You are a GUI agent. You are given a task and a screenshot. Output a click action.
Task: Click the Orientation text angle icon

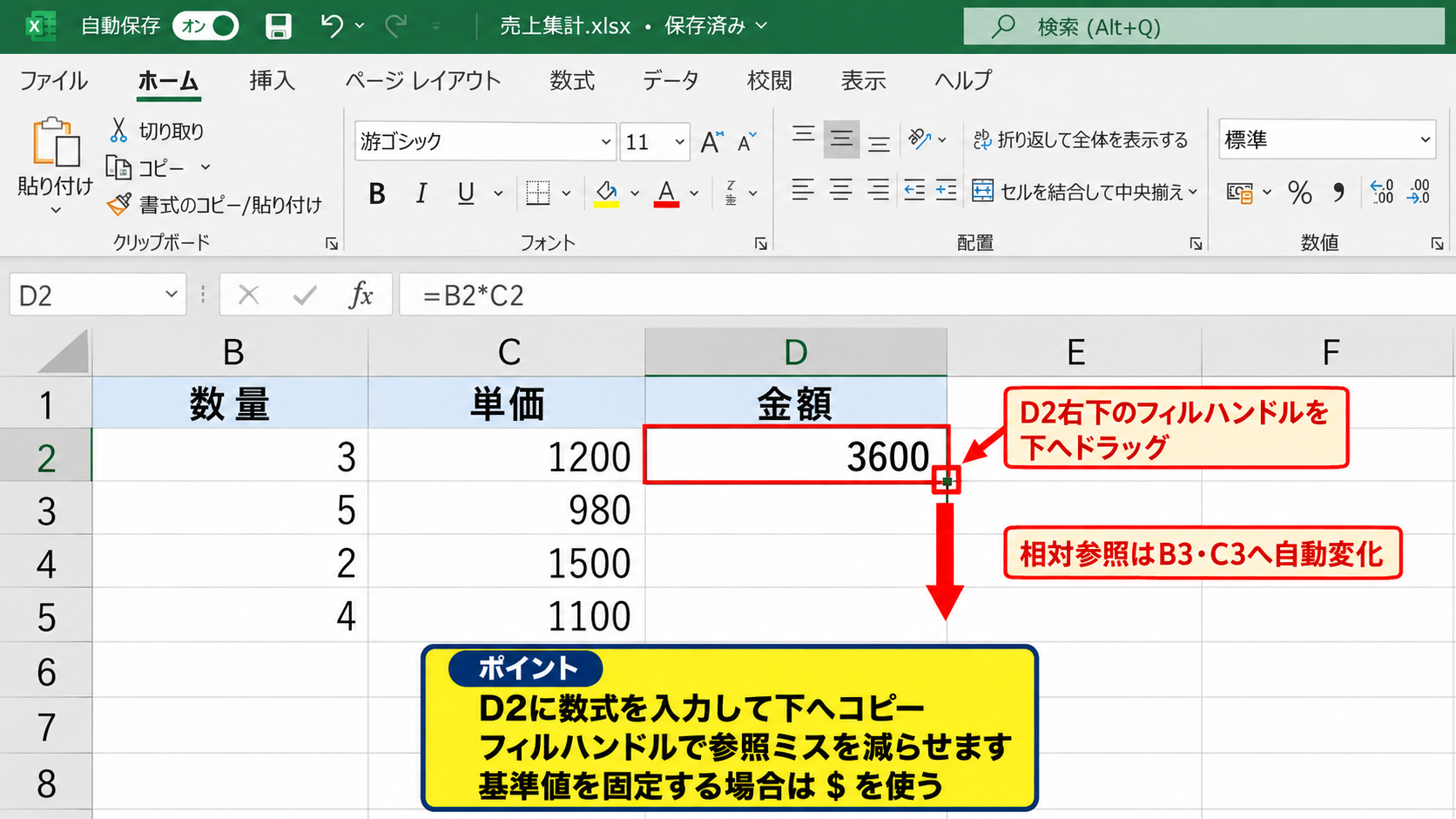point(920,139)
